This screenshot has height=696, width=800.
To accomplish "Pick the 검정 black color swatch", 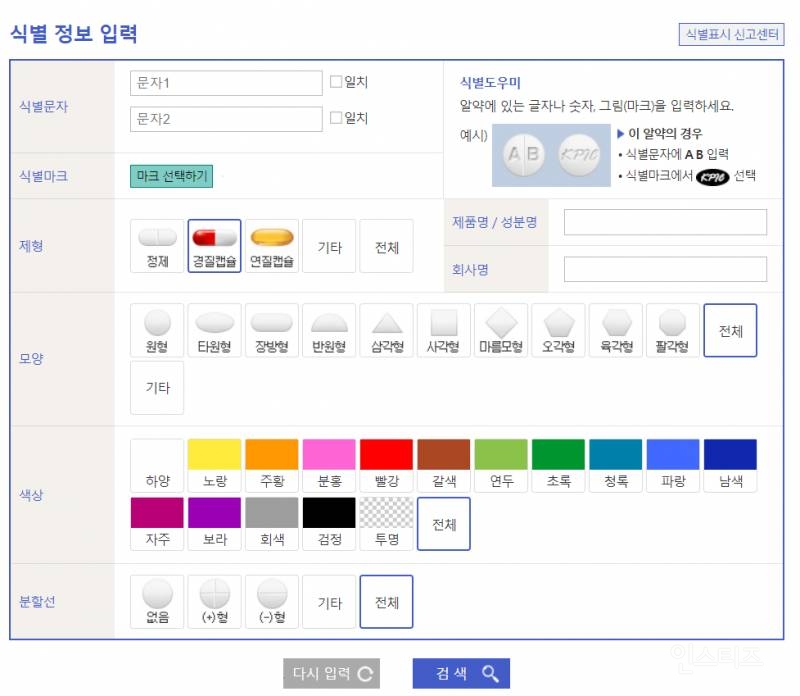I will point(329,524).
